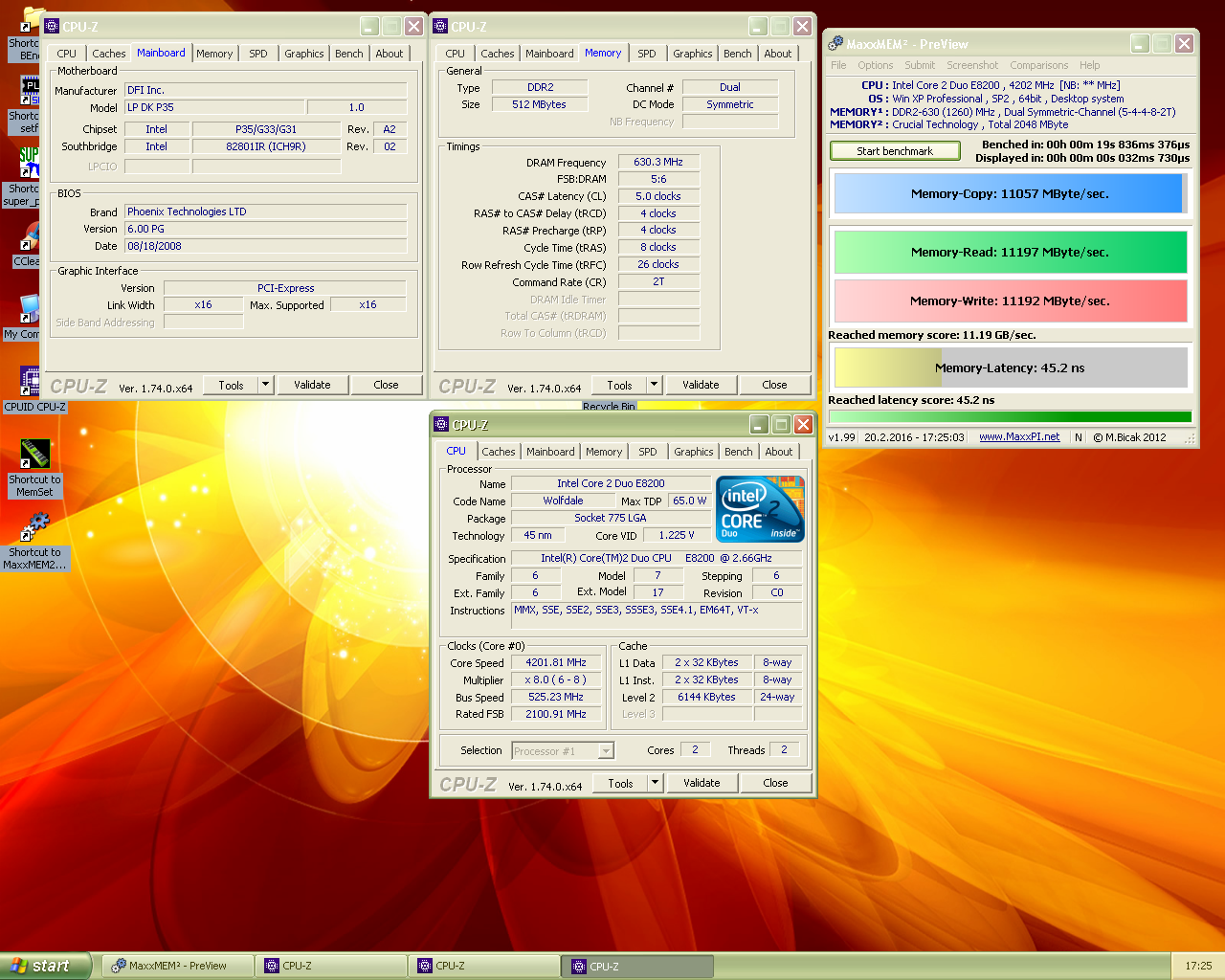1225x980 pixels.
Task: Open the Comparisons menu in MaxxMEM²
Action: [1039, 65]
